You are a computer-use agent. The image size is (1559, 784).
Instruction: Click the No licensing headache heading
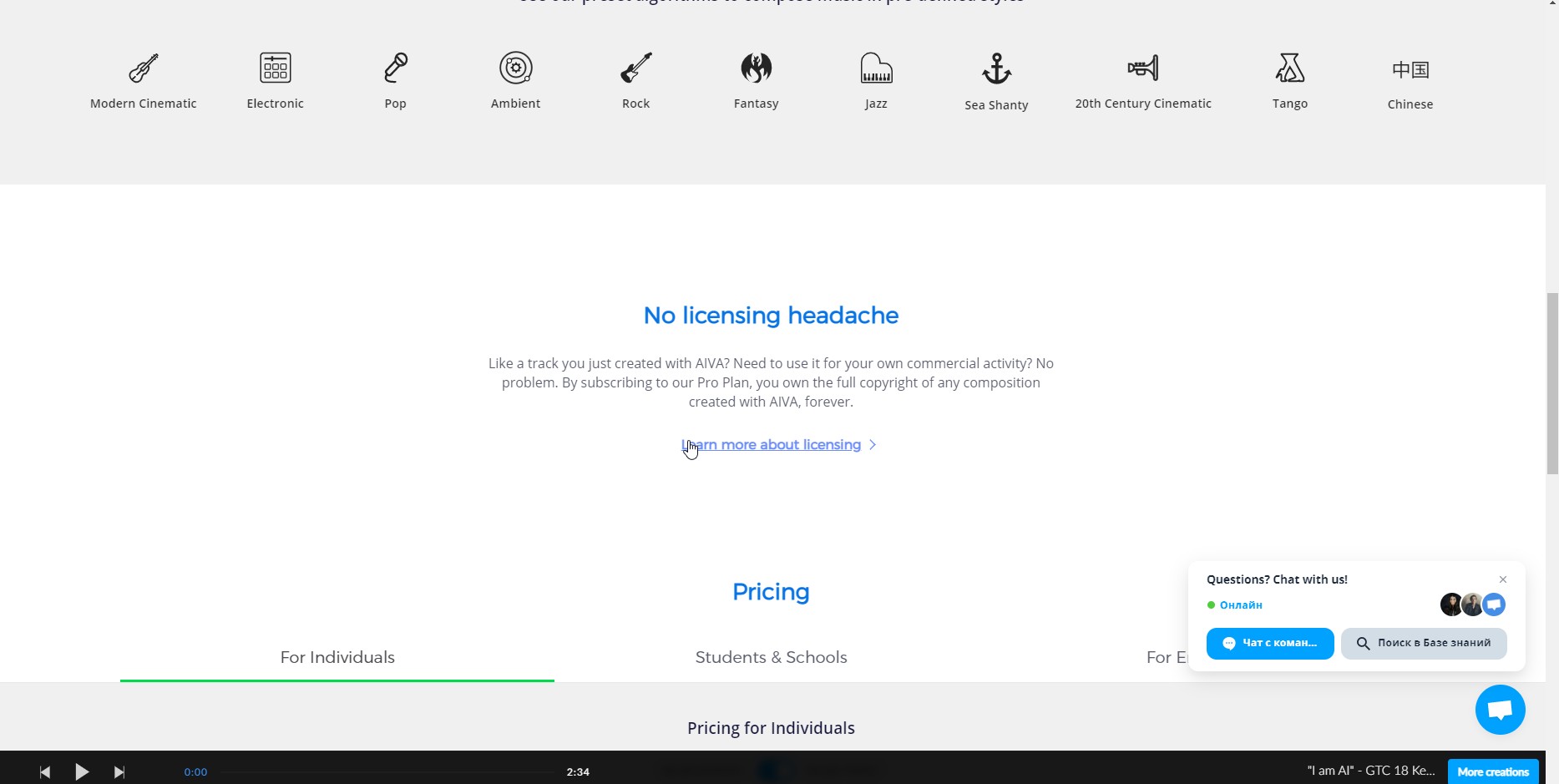pos(772,316)
